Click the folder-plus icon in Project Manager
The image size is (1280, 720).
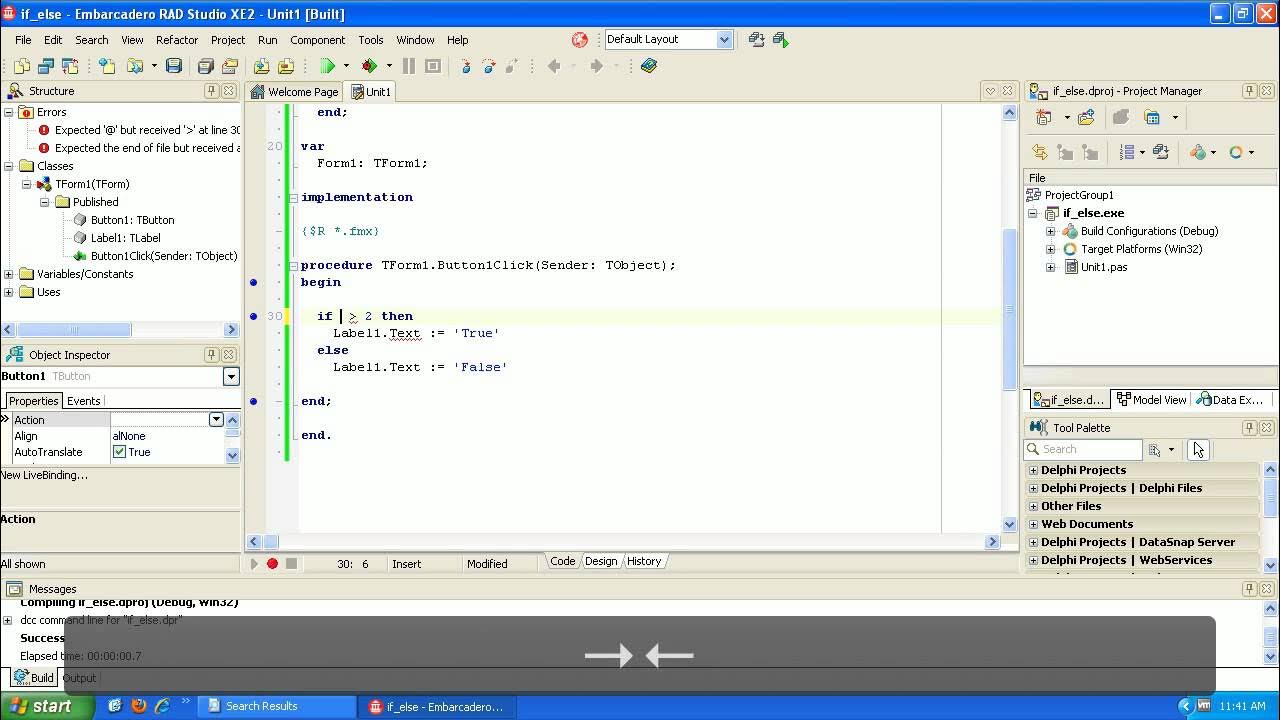click(x=1086, y=117)
